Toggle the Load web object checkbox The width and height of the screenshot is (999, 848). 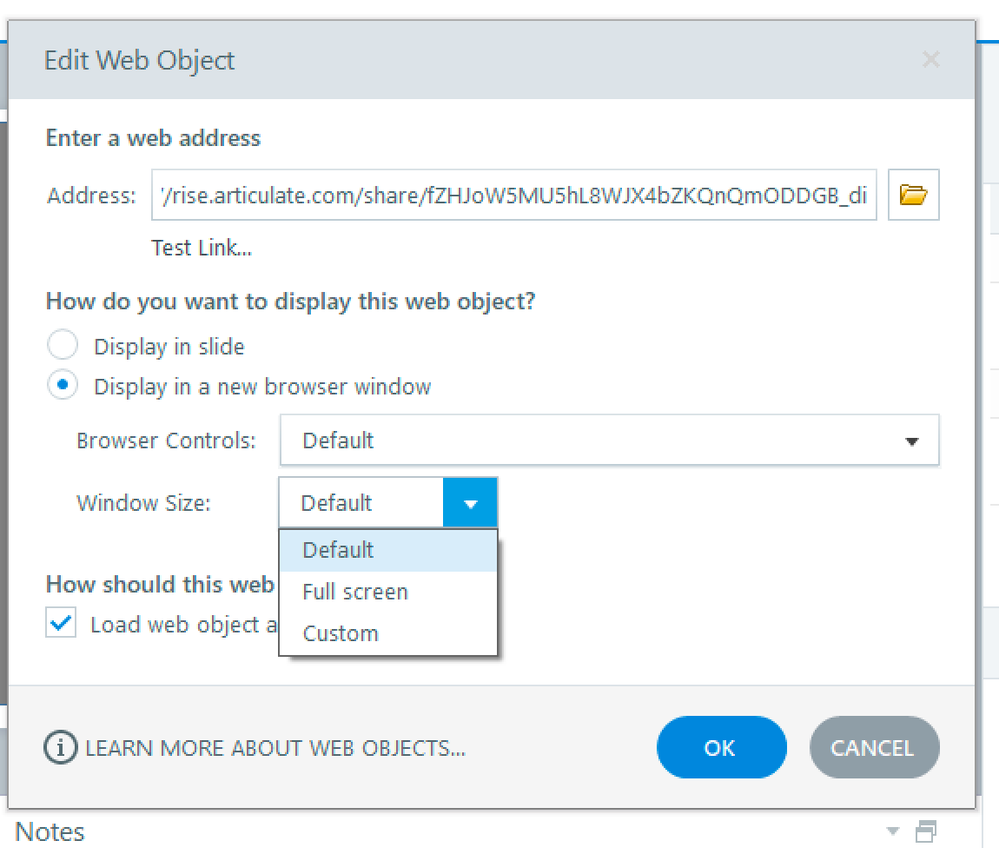[61, 624]
